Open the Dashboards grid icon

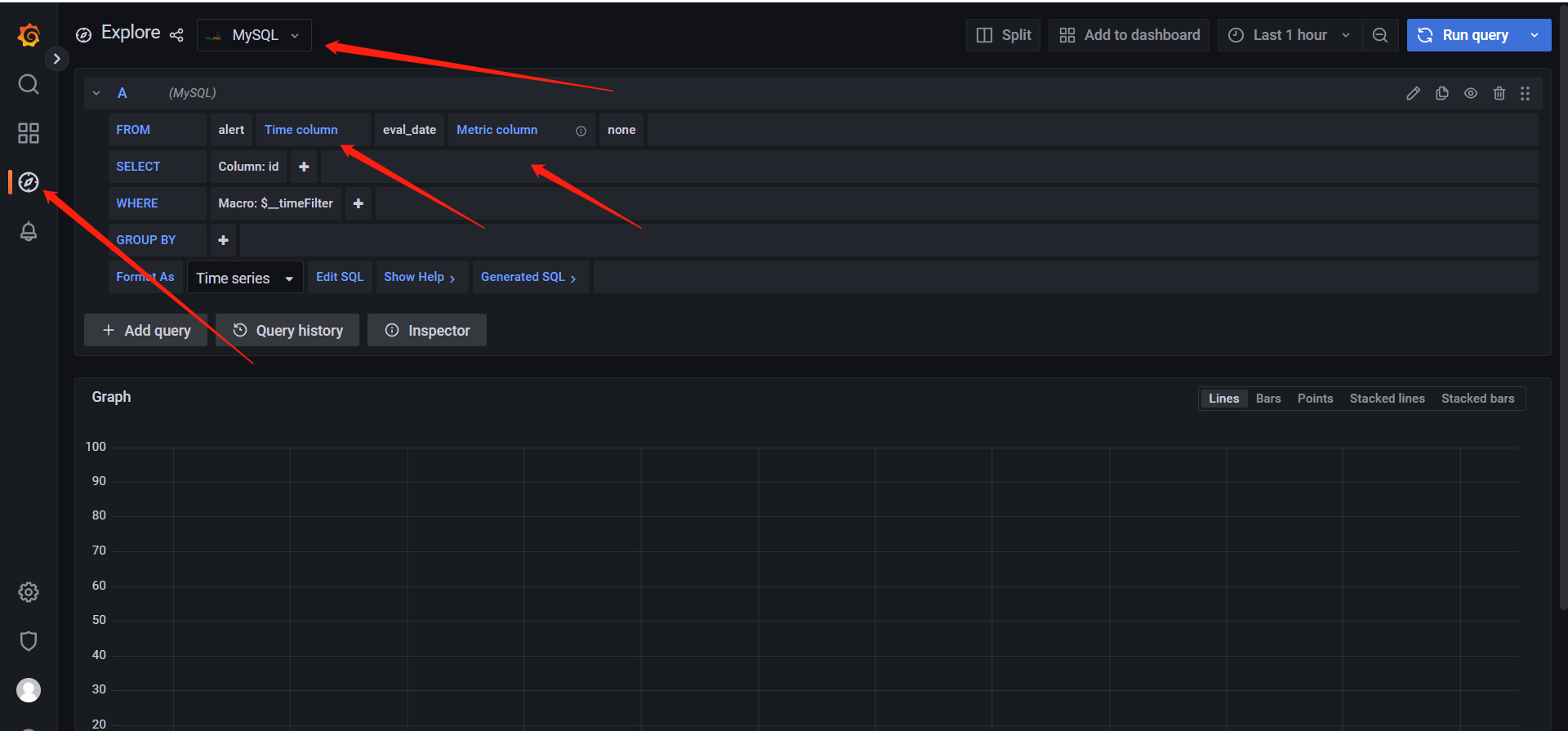(x=29, y=133)
